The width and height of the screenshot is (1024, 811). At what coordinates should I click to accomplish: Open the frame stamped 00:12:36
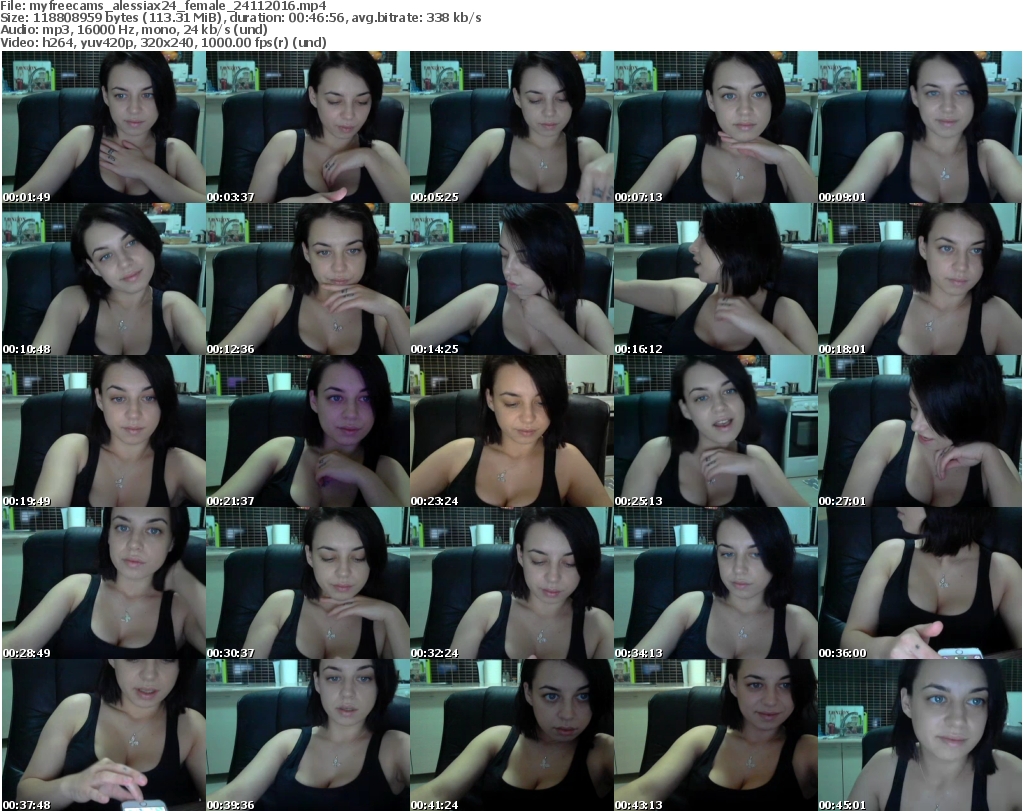[x=308, y=279]
